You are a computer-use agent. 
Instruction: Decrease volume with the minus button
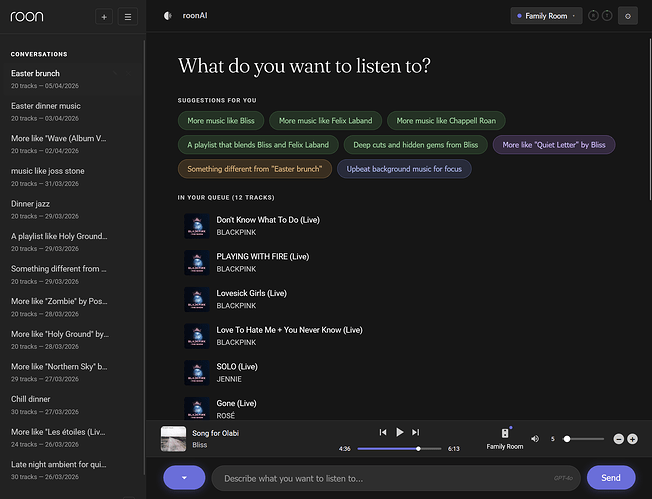[x=618, y=439]
